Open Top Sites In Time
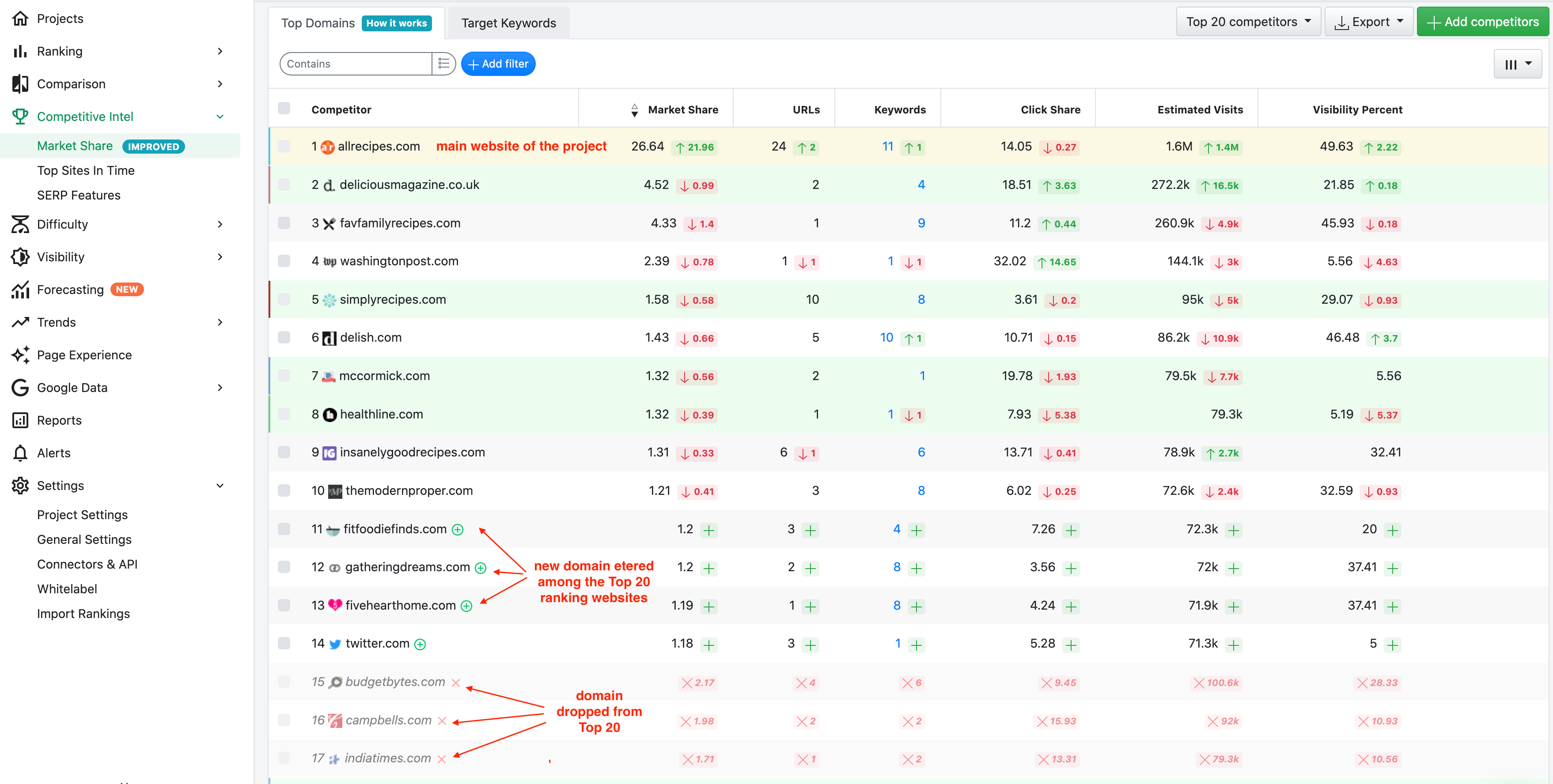This screenshot has width=1553, height=784. 86,170
